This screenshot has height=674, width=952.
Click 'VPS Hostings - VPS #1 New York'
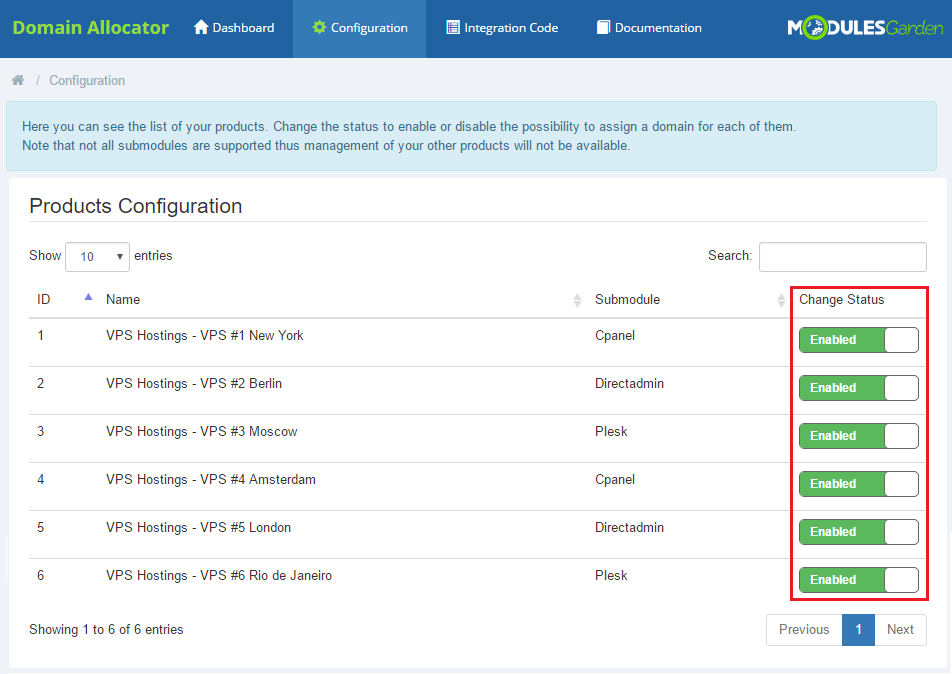click(205, 335)
